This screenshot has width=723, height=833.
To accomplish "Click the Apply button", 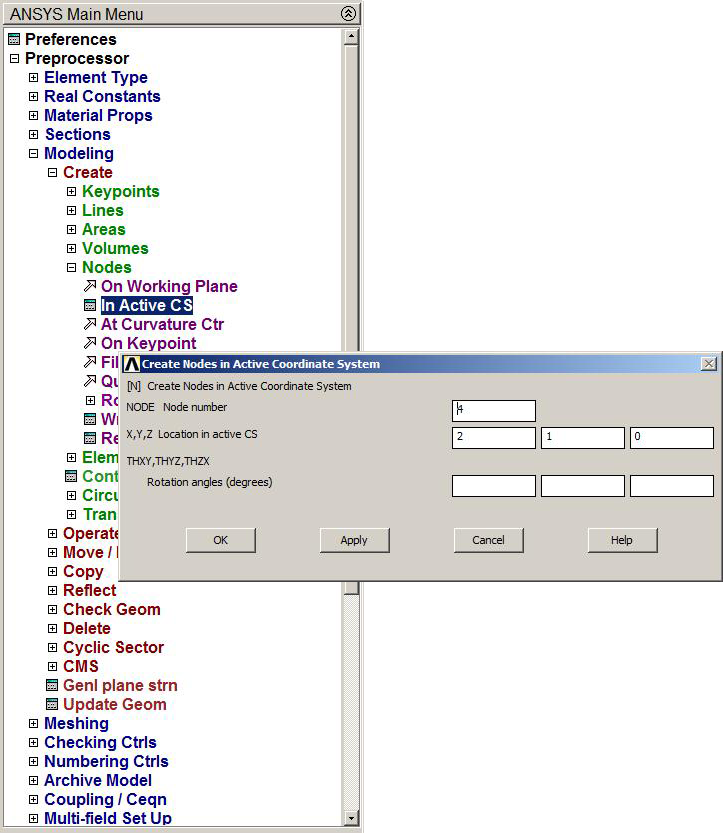I will click(354, 540).
